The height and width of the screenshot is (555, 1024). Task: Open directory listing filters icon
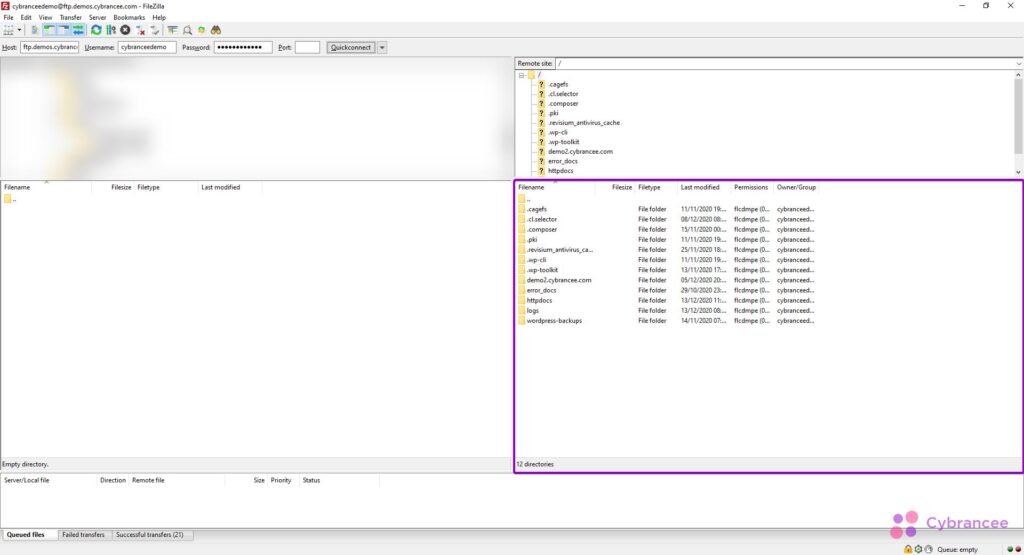pyautogui.click(x=172, y=30)
